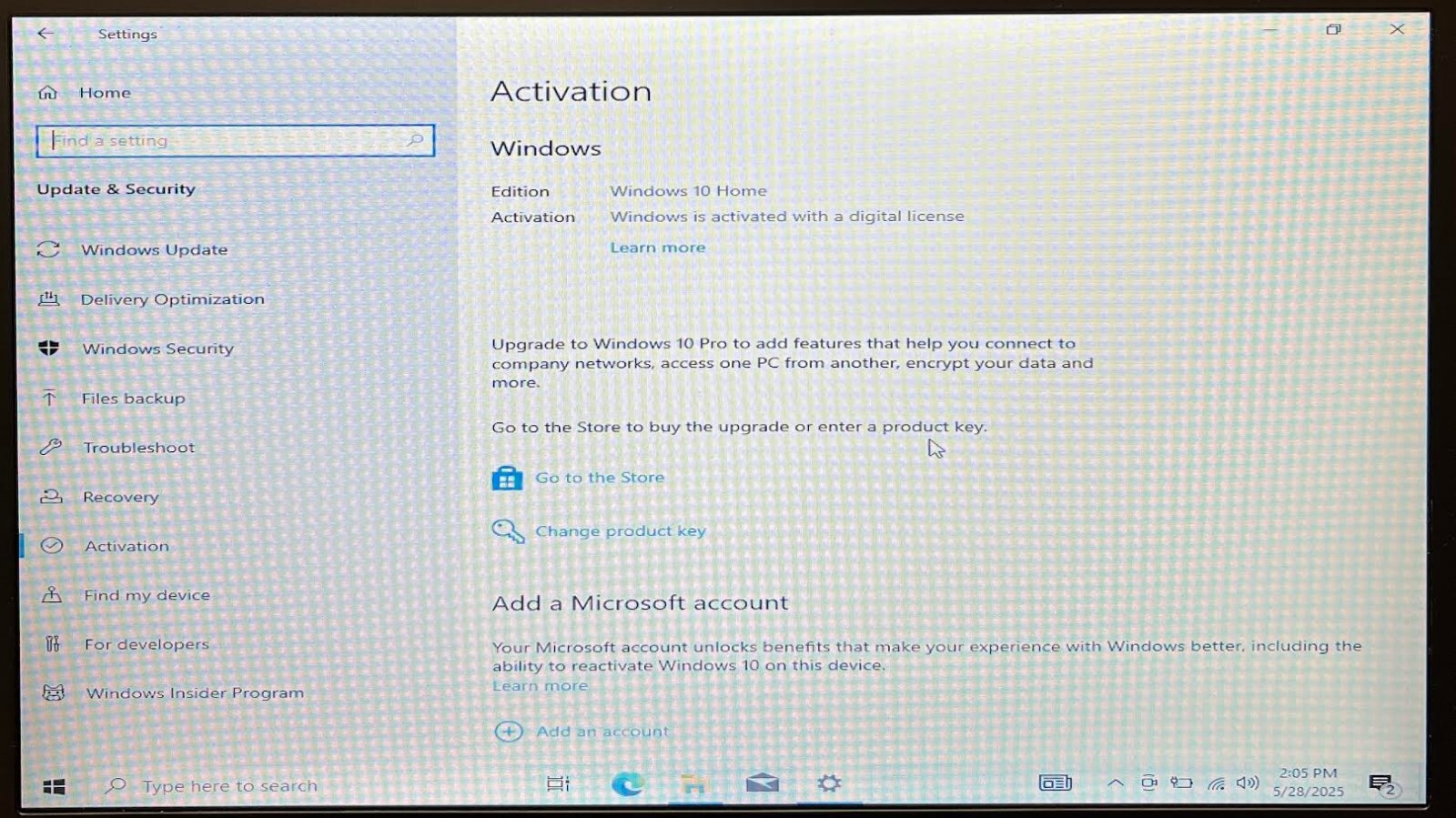Click the Activation checkmark circle icon

[x=52, y=546]
